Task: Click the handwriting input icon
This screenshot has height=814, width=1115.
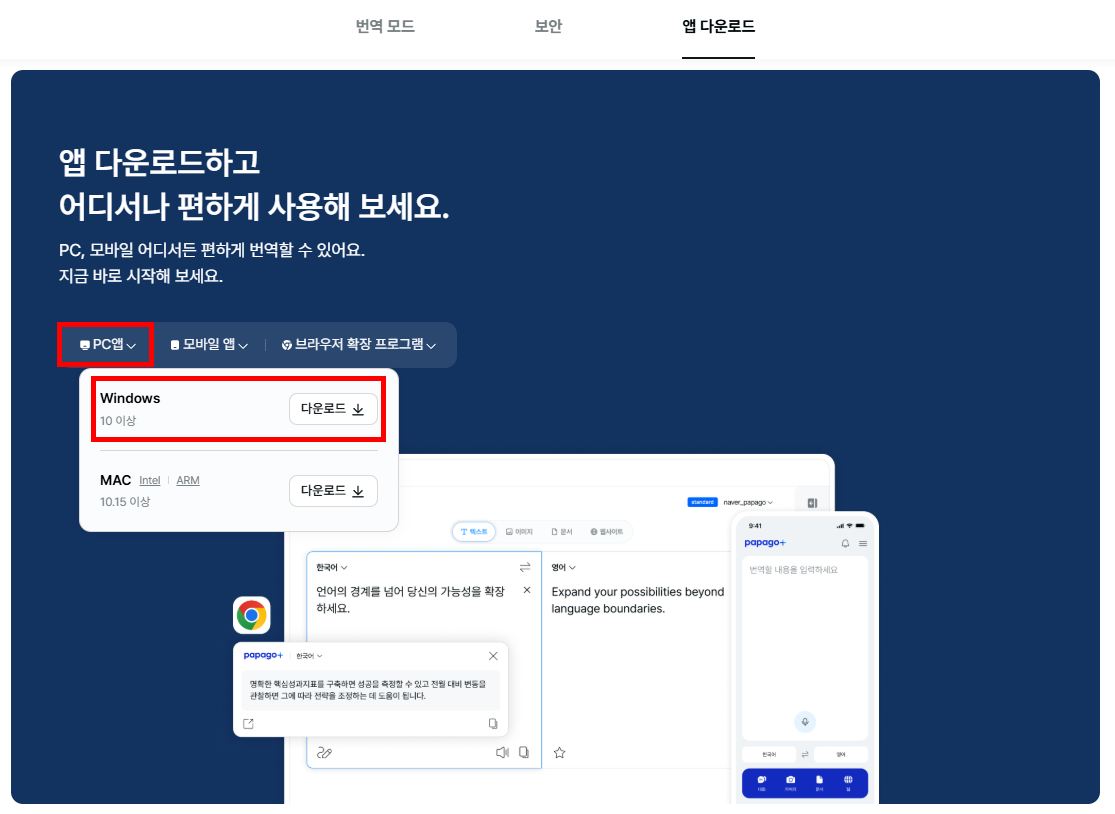Action: 324,753
